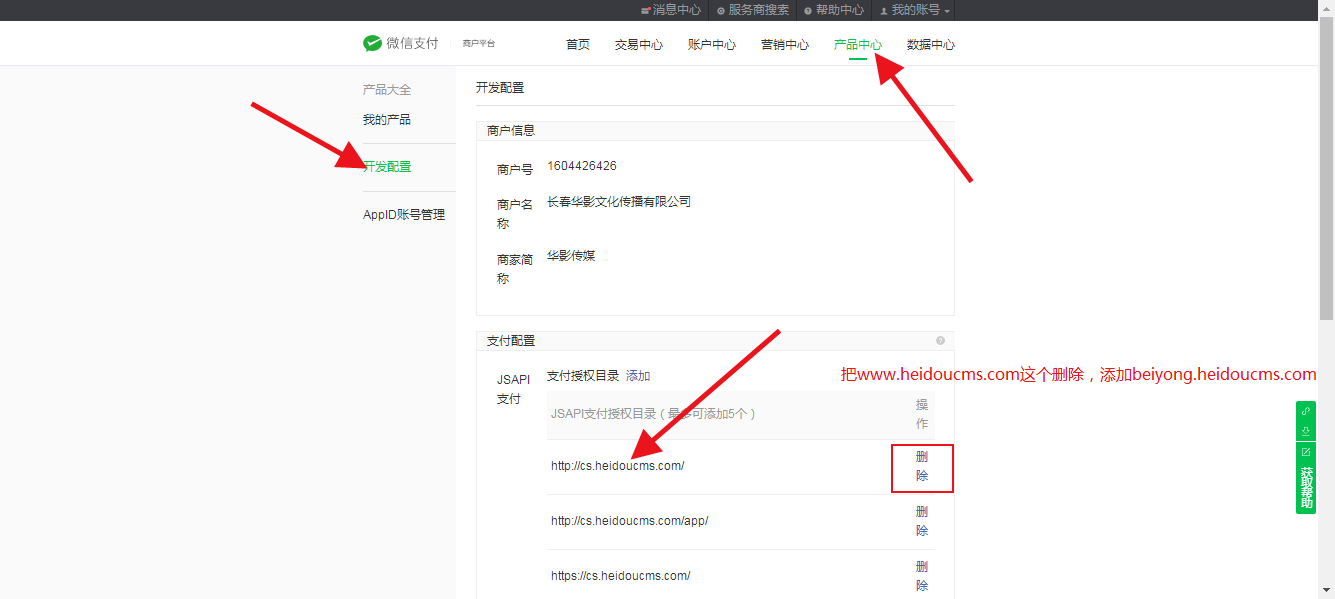This screenshot has width=1335, height=599.
Task: Click the help icon beside 支付配置
Action: pos(940,341)
